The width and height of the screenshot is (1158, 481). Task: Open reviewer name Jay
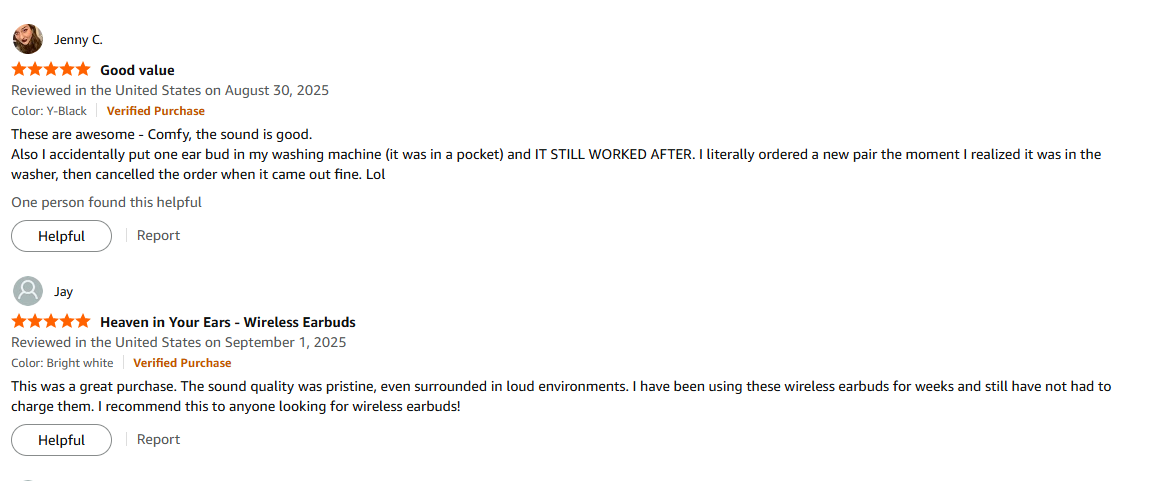pyautogui.click(x=63, y=292)
